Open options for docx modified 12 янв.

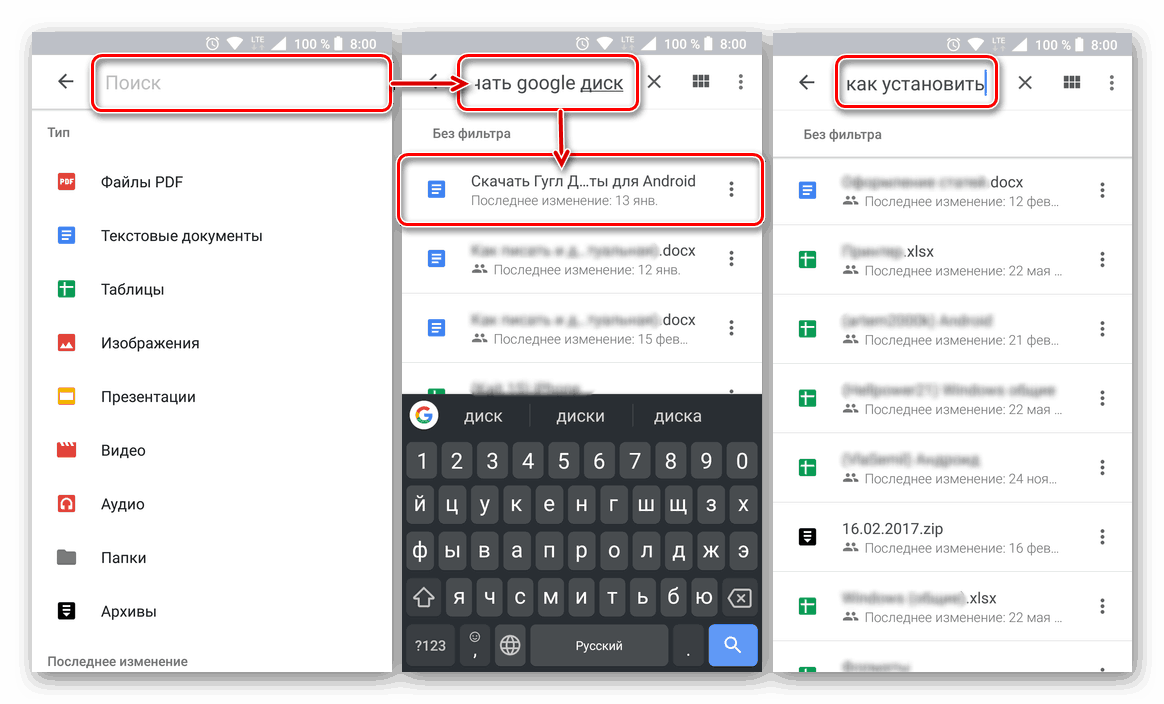tap(731, 258)
